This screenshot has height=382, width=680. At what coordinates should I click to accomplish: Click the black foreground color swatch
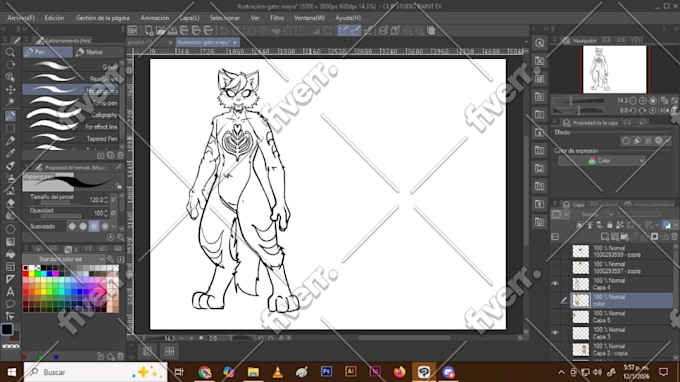(7, 329)
